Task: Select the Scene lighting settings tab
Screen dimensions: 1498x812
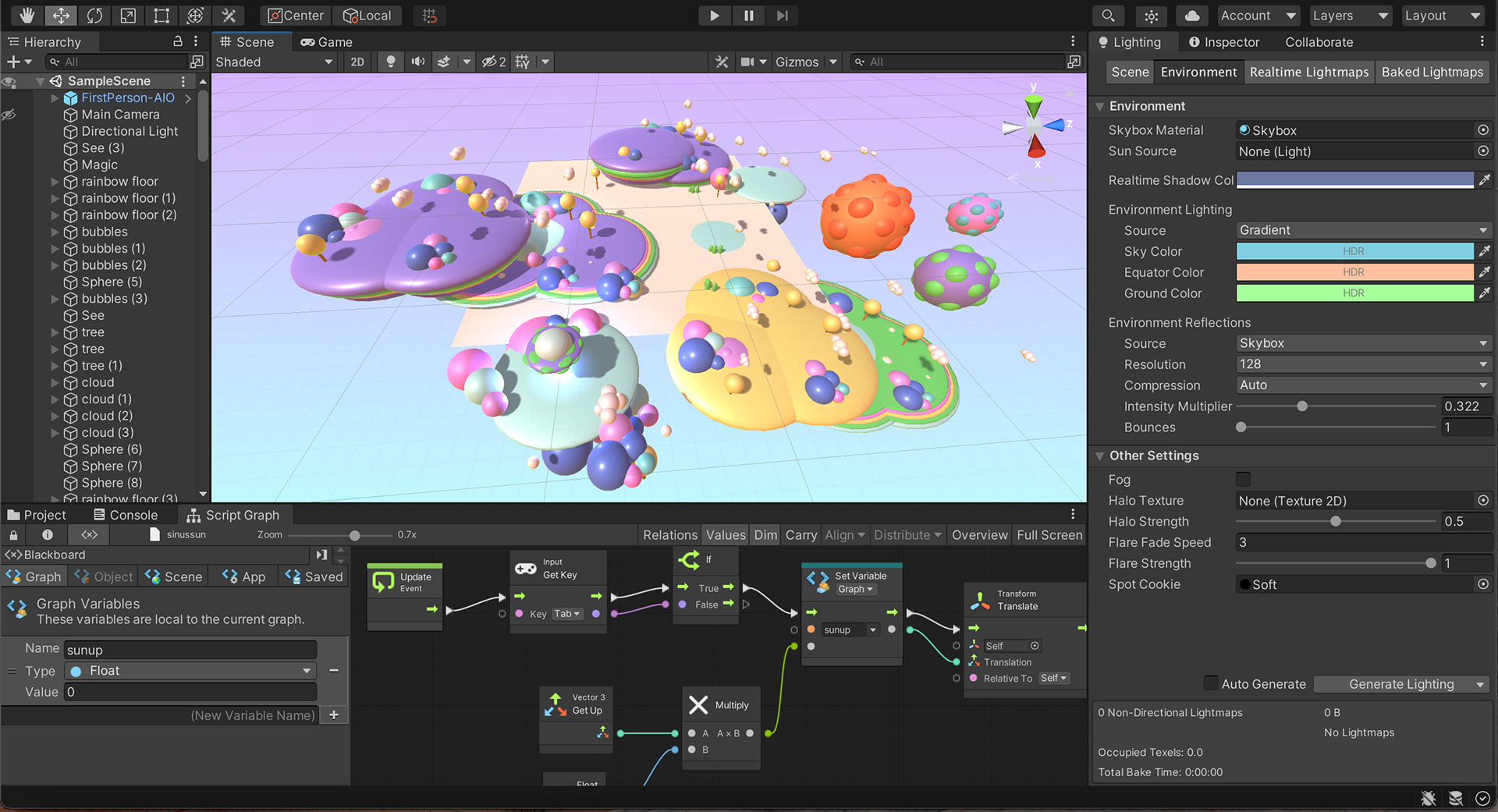Action: click(x=1130, y=72)
